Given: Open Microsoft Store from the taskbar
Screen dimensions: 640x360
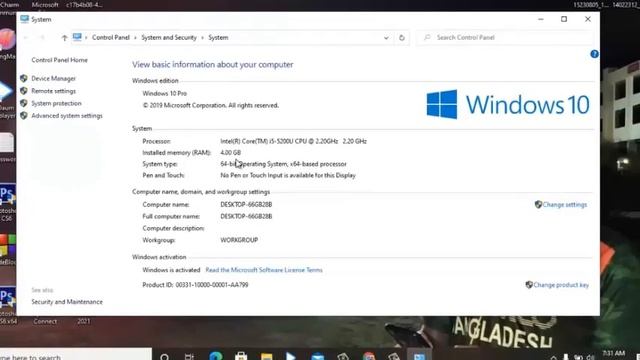Looking at the screenshot, I should (x=241, y=356).
